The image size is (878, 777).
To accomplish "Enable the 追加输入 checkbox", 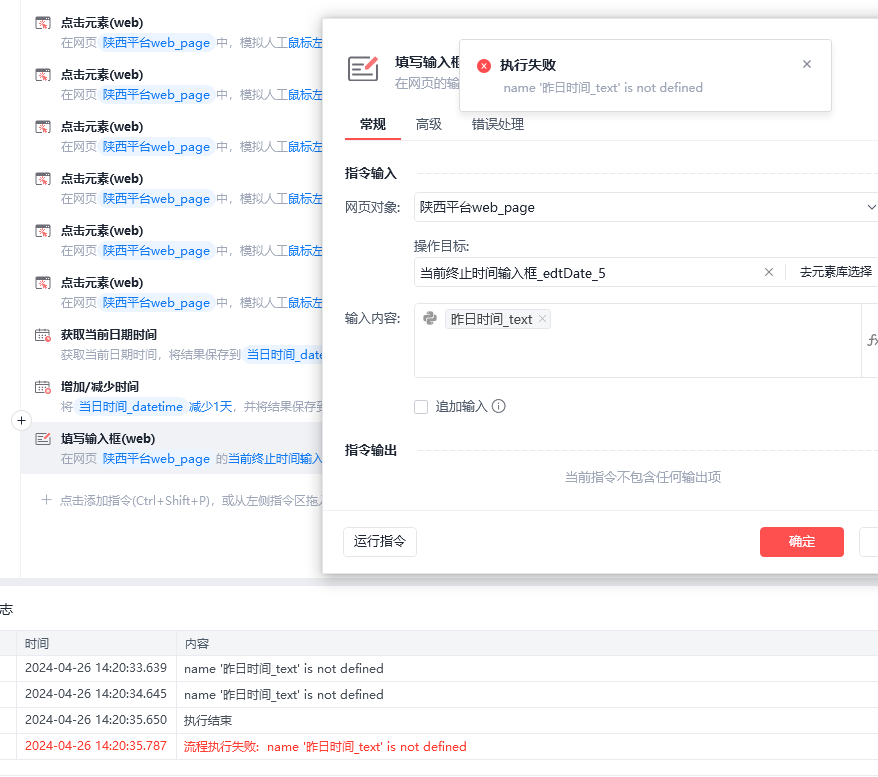I will pos(421,407).
